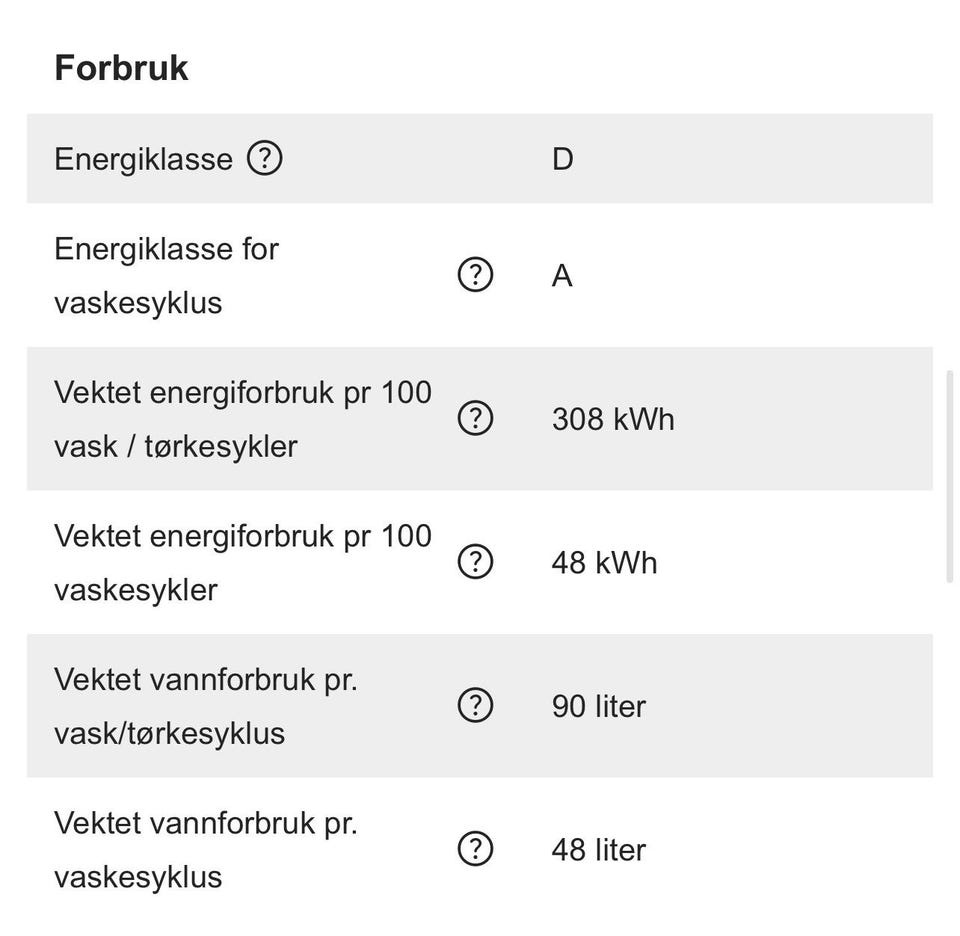Click the Forbruk section heading
The image size is (960, 936).
pos(121,68)
